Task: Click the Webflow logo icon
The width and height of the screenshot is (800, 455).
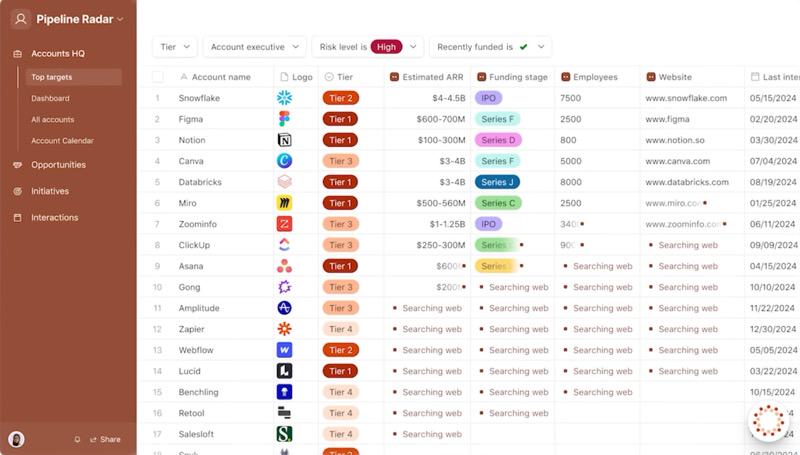Action: pyautogui.click(x=284, y=350)
